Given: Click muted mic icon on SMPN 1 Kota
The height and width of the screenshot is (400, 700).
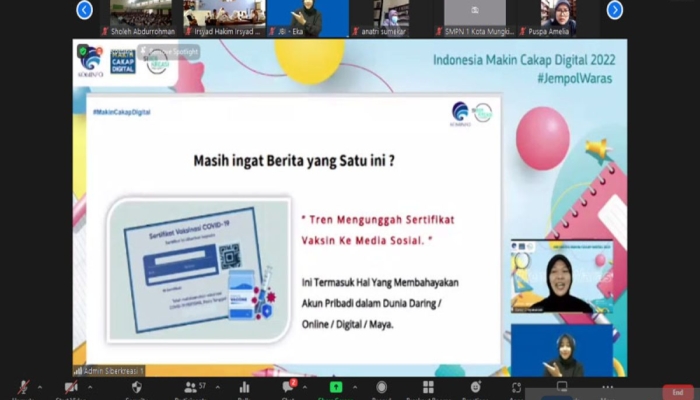Looking at the screenshot, I should 439,31.
